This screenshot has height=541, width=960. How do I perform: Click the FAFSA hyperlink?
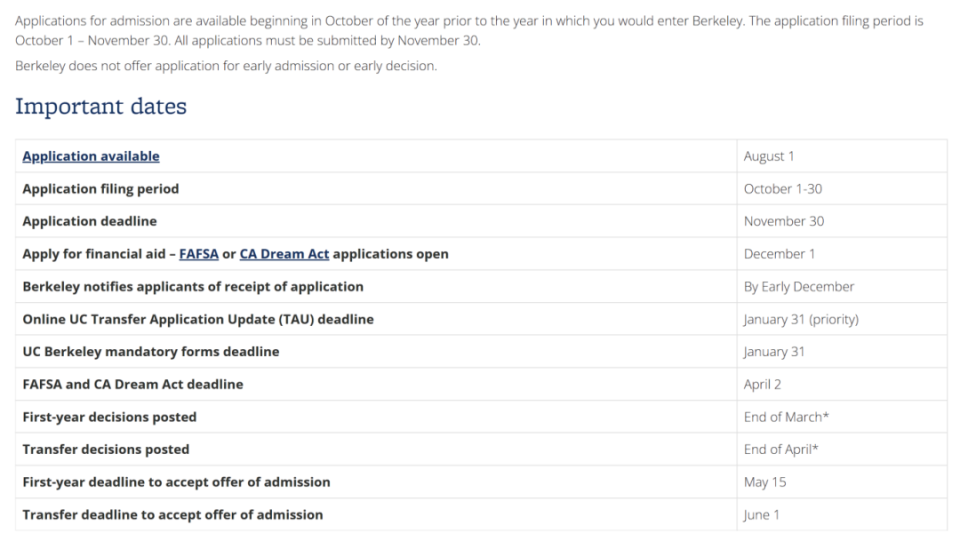pos(198,254)
